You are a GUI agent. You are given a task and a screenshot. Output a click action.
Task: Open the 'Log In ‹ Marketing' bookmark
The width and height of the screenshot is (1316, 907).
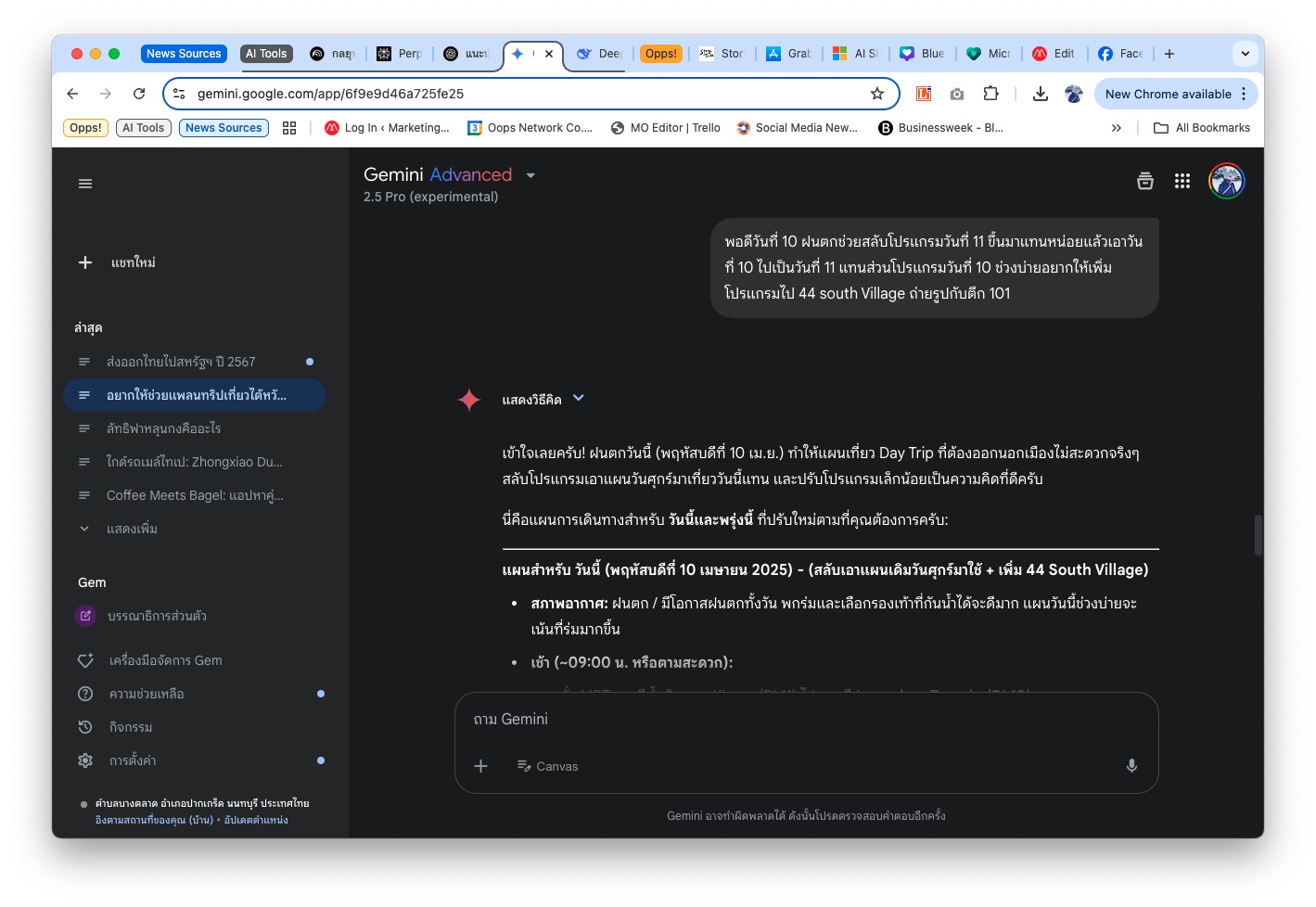pos(387,128)
